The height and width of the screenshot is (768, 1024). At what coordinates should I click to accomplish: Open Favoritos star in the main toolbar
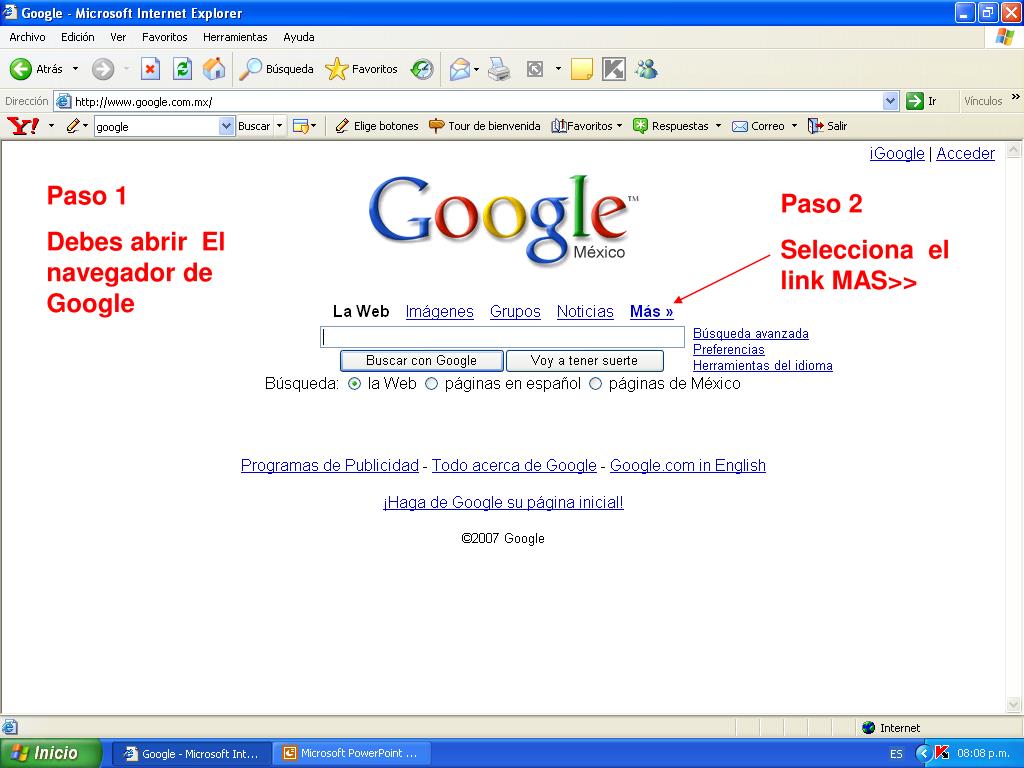361,69
